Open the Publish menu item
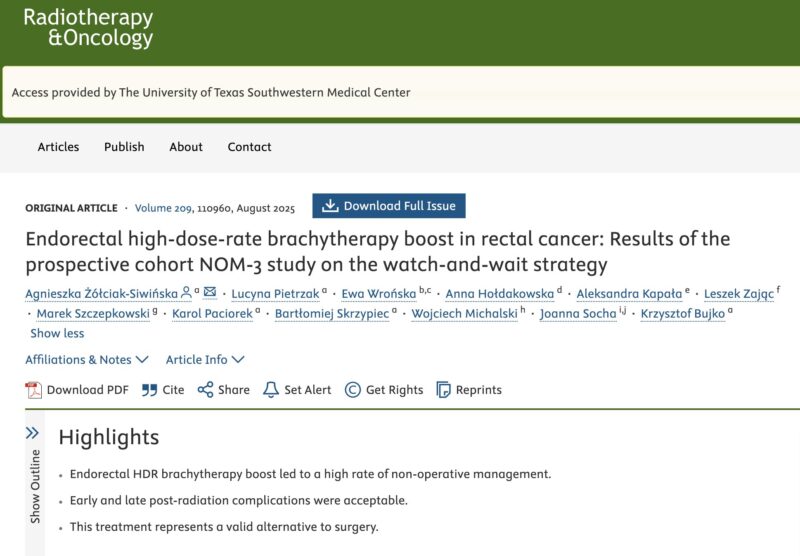 124,147
